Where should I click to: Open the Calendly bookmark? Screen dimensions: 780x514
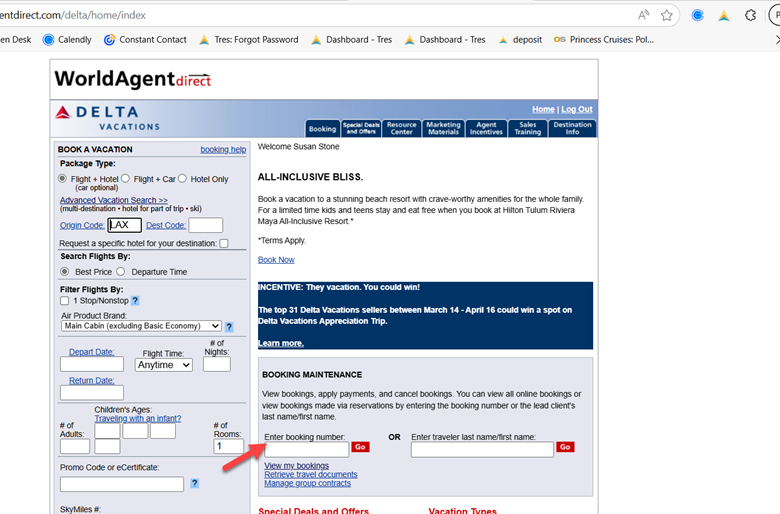pos(67,40)
